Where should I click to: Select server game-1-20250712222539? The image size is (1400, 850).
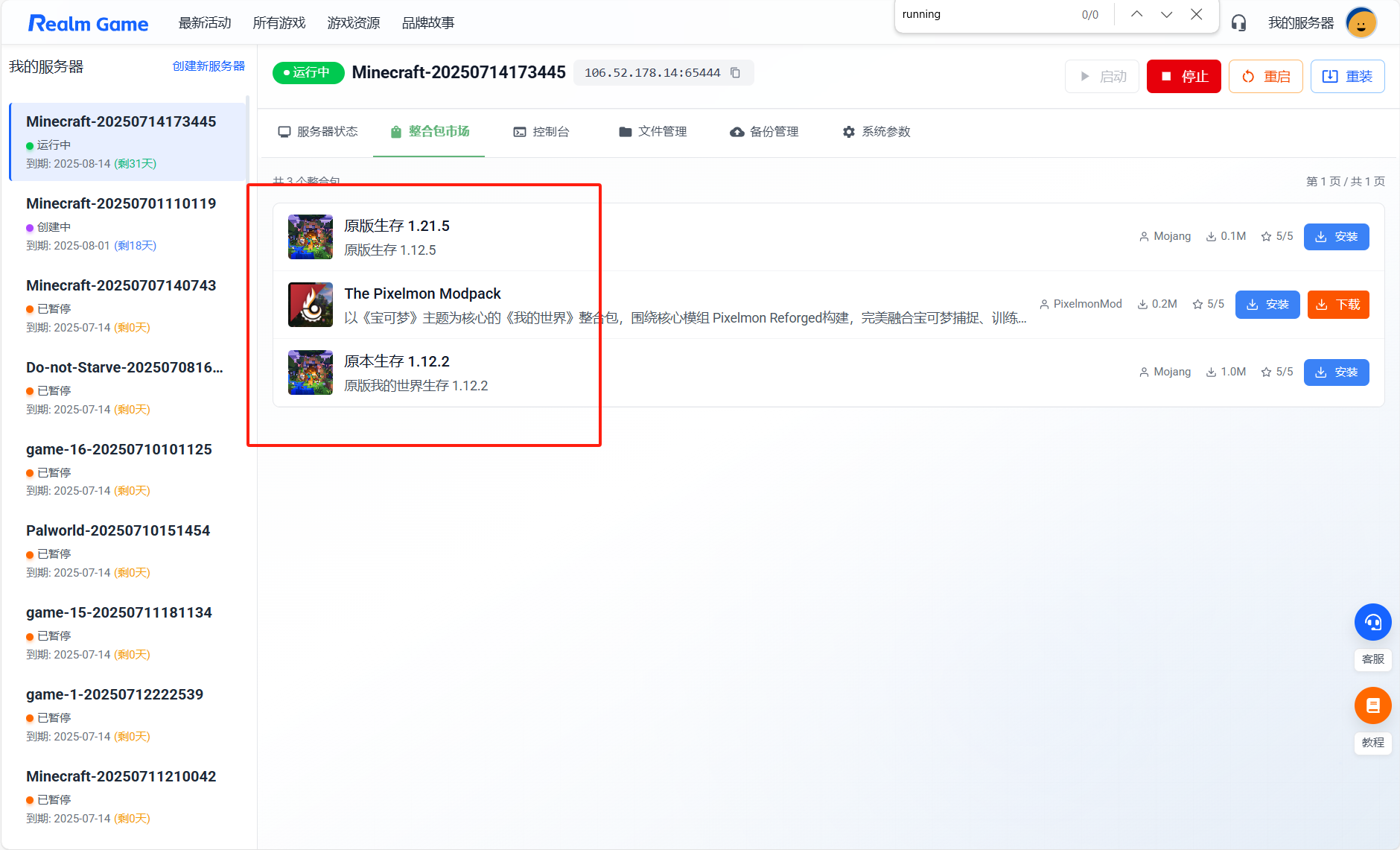point(128,714)
